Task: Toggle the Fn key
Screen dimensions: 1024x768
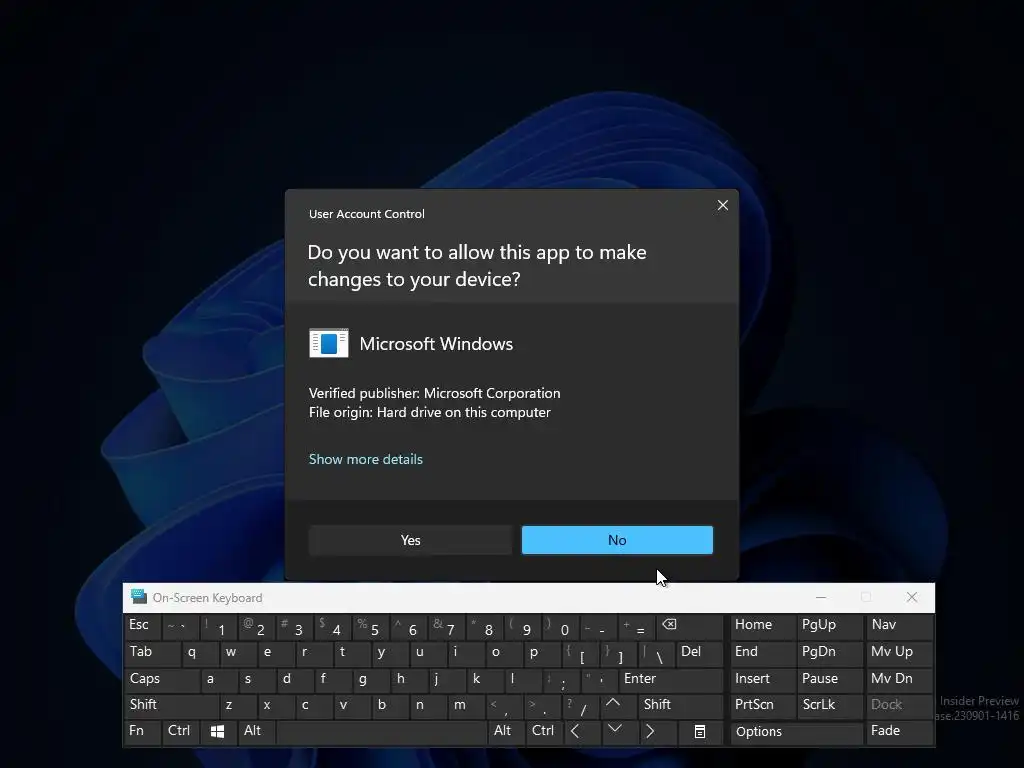Action: pos(142,731)
